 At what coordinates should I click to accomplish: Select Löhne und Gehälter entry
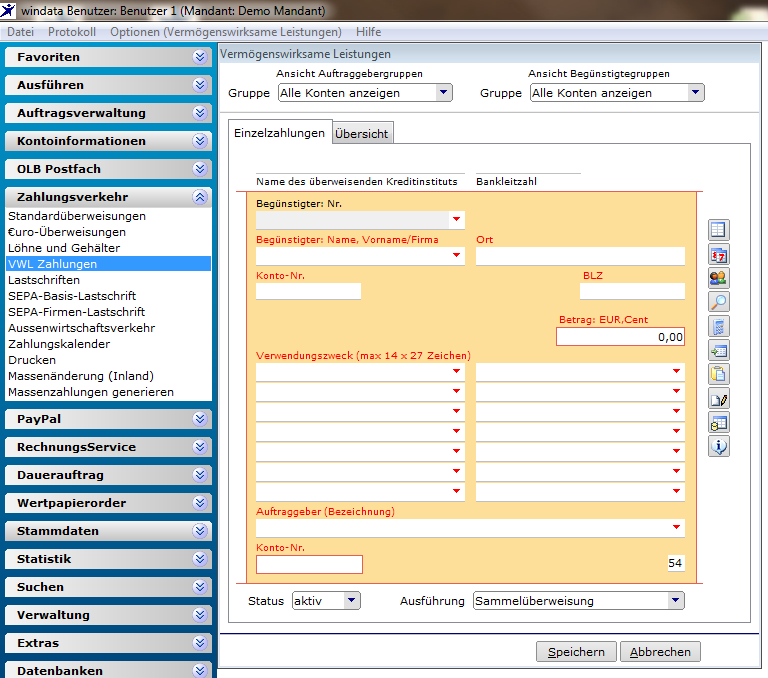(64, 248)
